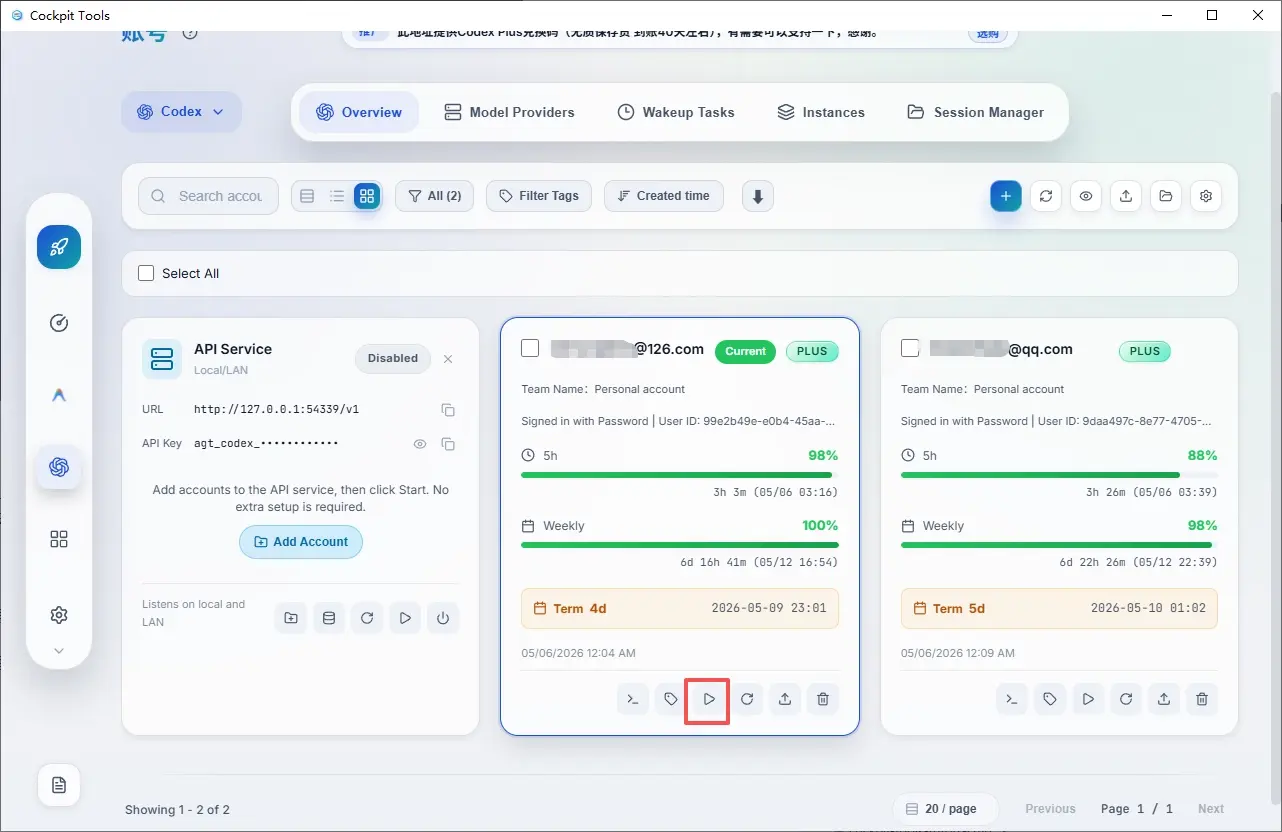This screenshot has height=832, width=1282.
Task: Go to the Instances tab
Action: 821,112
